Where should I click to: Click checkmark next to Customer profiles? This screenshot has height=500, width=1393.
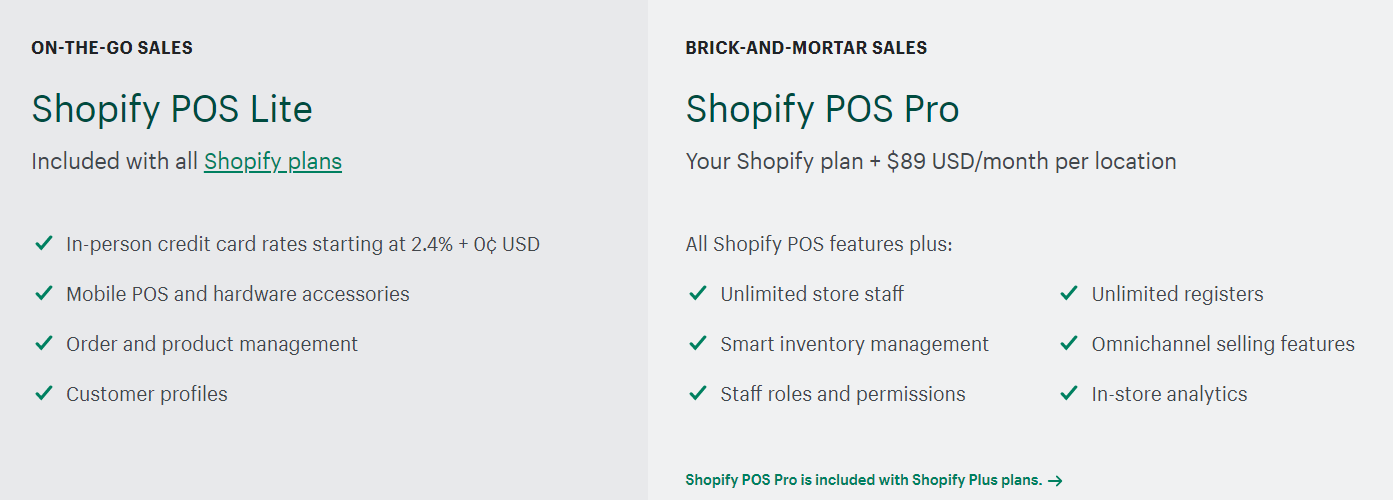(43, 393)
